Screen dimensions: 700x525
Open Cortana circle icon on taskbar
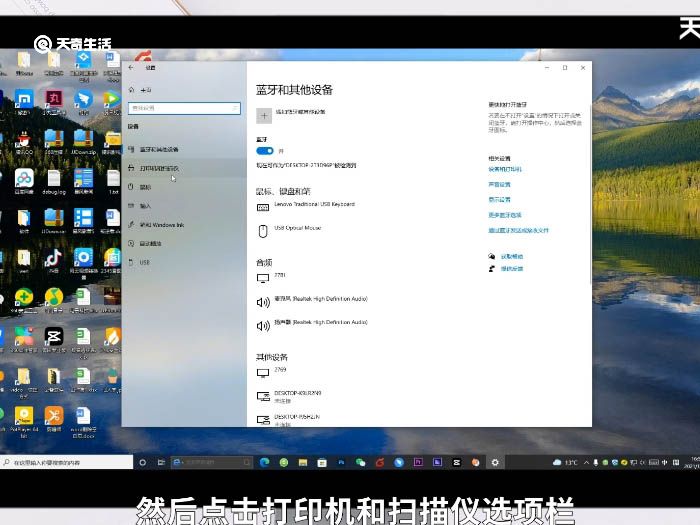(x=143, y=462)
